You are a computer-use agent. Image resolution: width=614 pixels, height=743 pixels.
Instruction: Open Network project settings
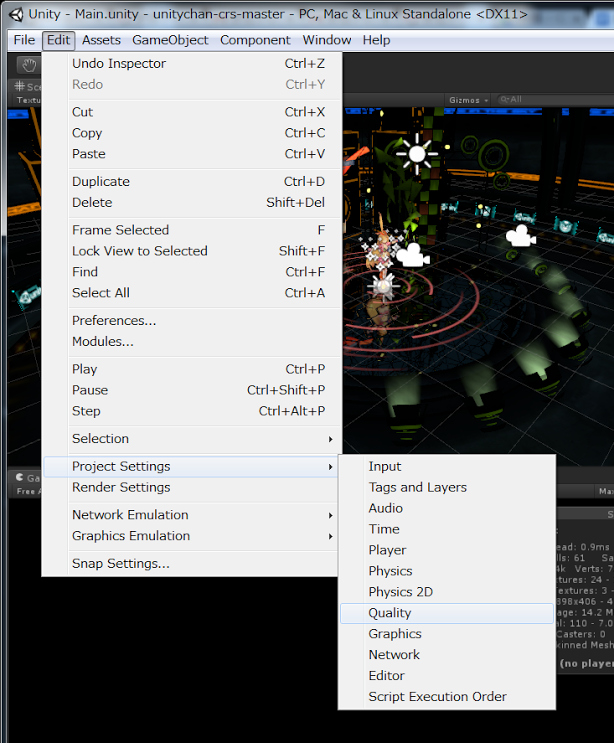(x=447, y=655)
